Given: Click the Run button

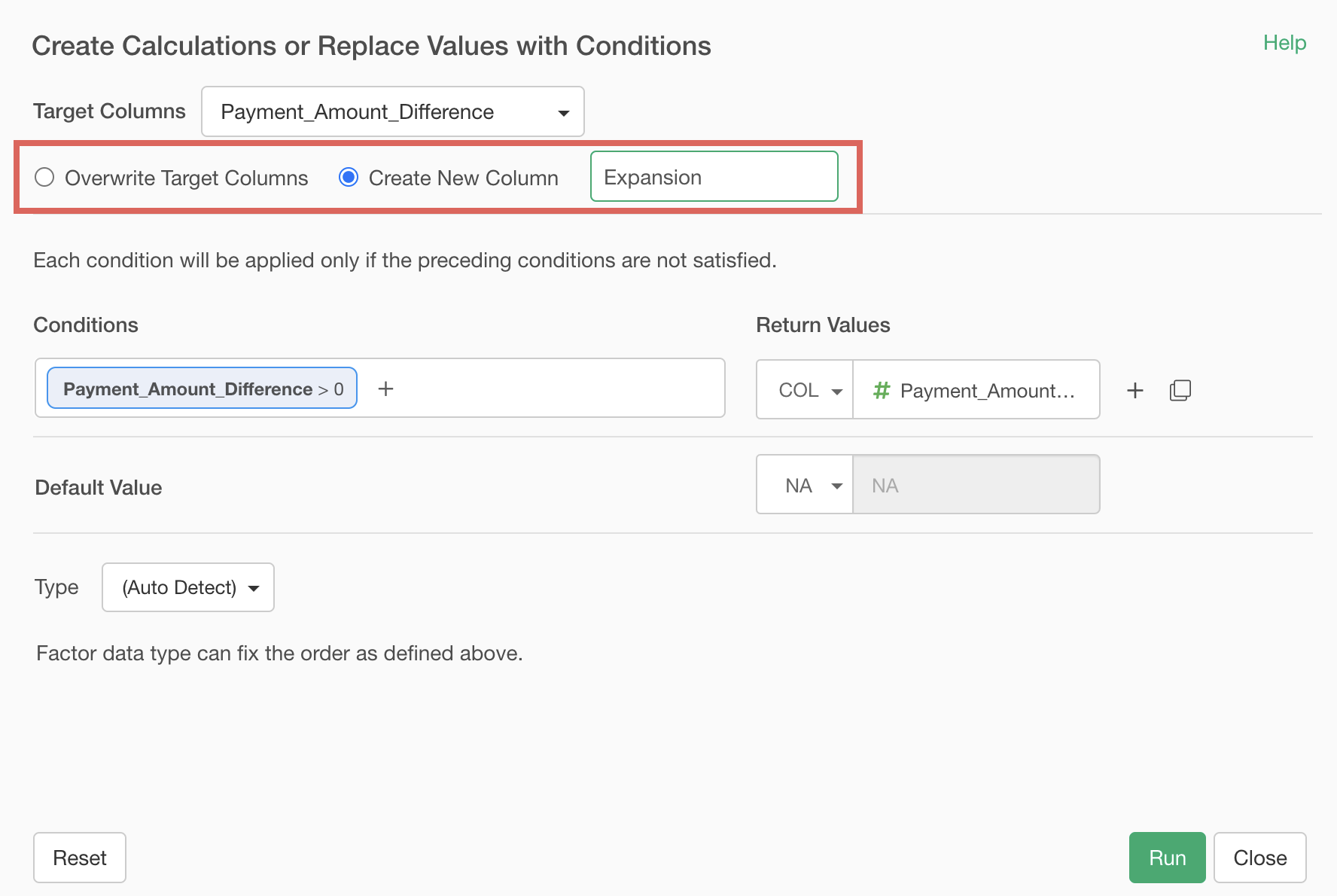Looking at the screenshot, I should (x=1167, y=858).
